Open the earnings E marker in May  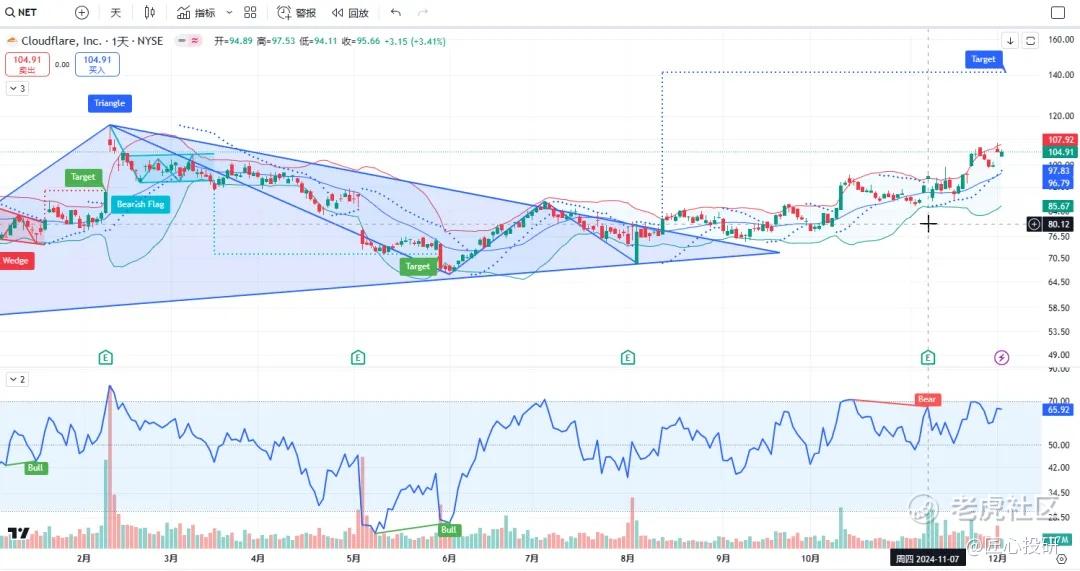358,357
